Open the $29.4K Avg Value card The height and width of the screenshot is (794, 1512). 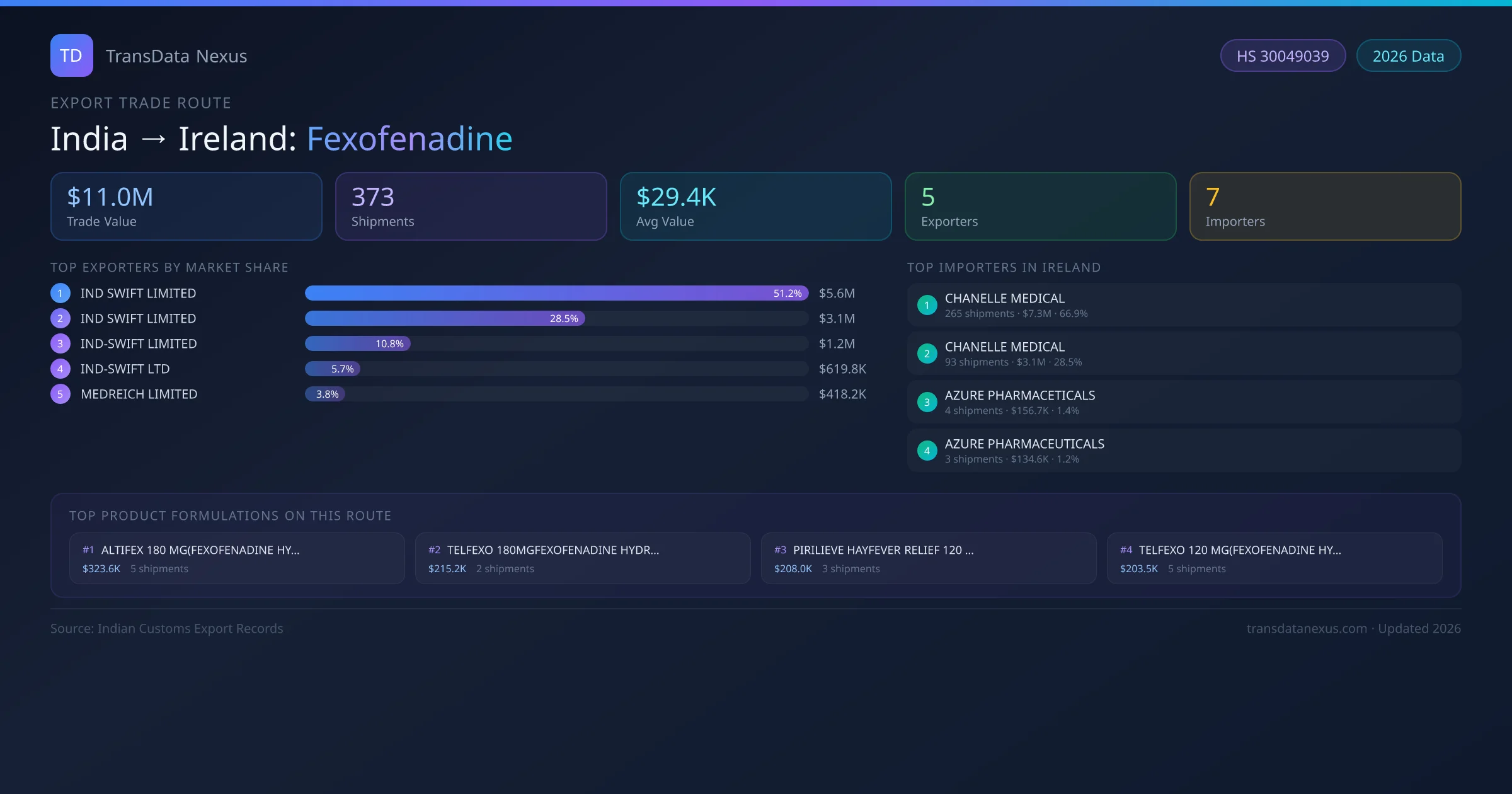coord(755,206)
